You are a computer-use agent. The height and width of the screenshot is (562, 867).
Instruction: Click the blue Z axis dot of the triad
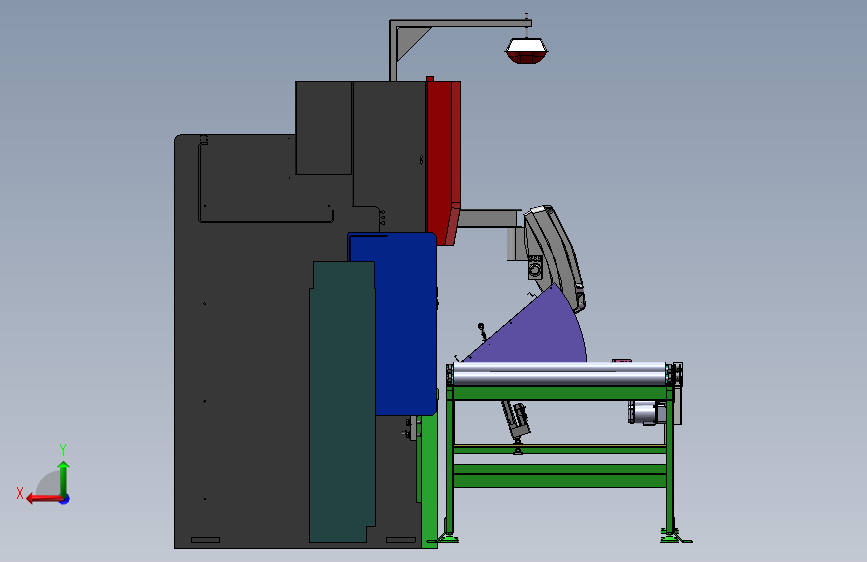tap(65, 499)
